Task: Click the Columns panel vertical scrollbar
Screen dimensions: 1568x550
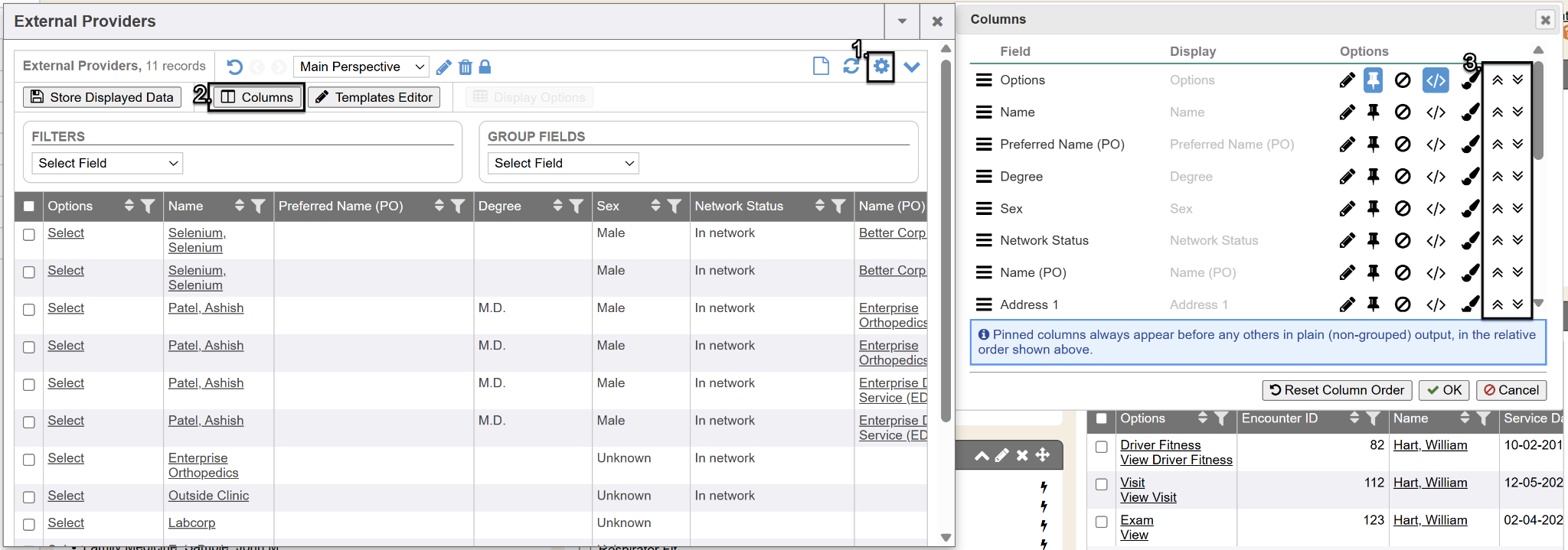Action: pos(1538,115)
